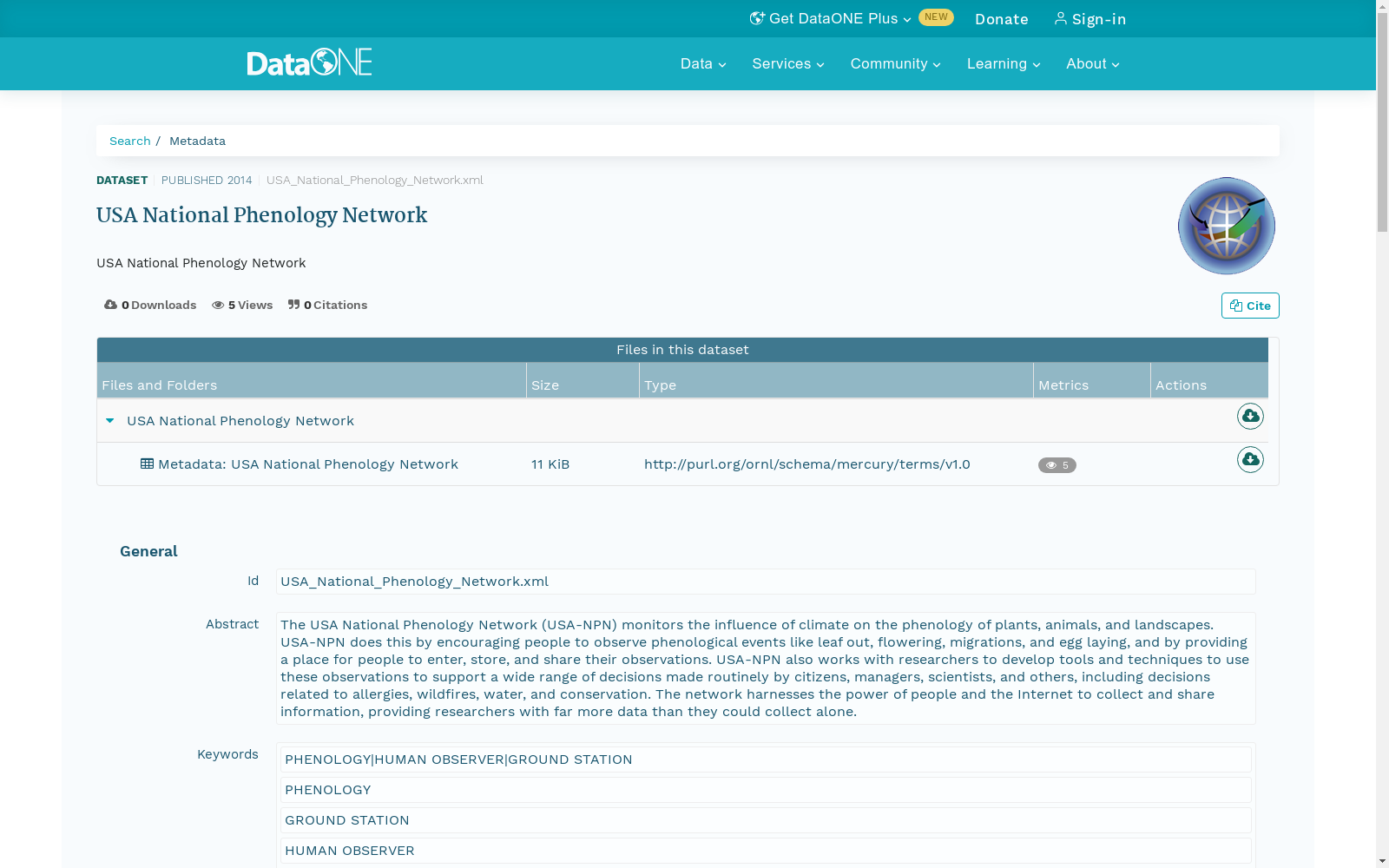Click the DataONE logo
This screenshot has width=1389, height=868.
click(x=309, y=62)
